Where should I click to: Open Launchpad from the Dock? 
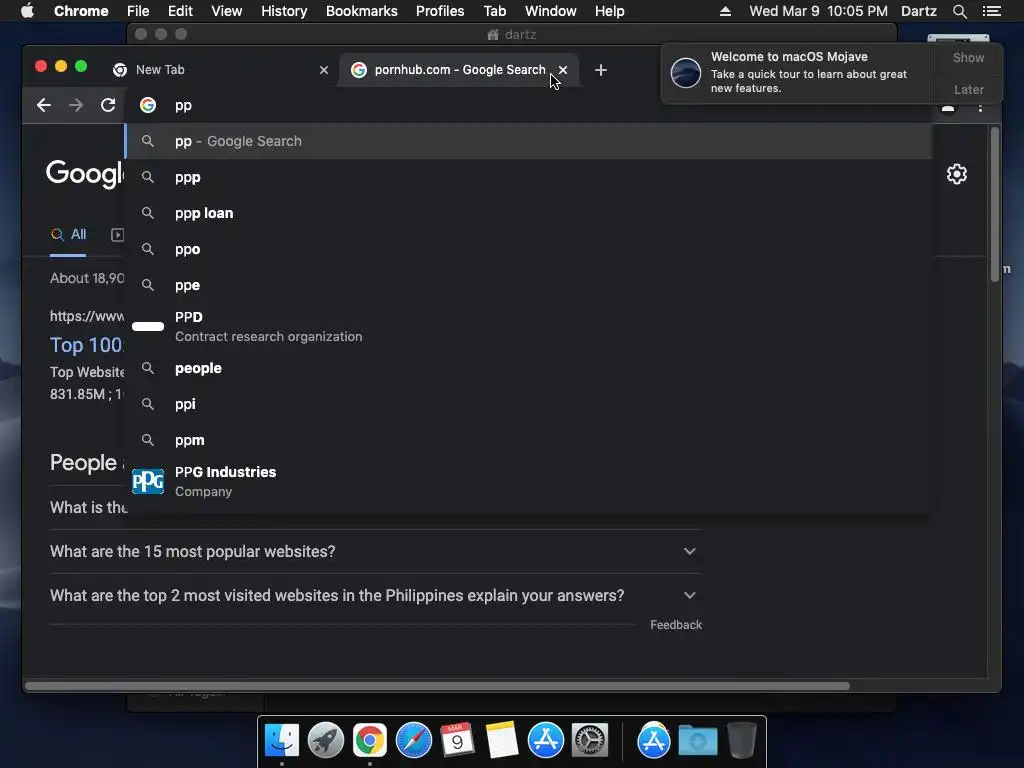[x=326, y=741]
